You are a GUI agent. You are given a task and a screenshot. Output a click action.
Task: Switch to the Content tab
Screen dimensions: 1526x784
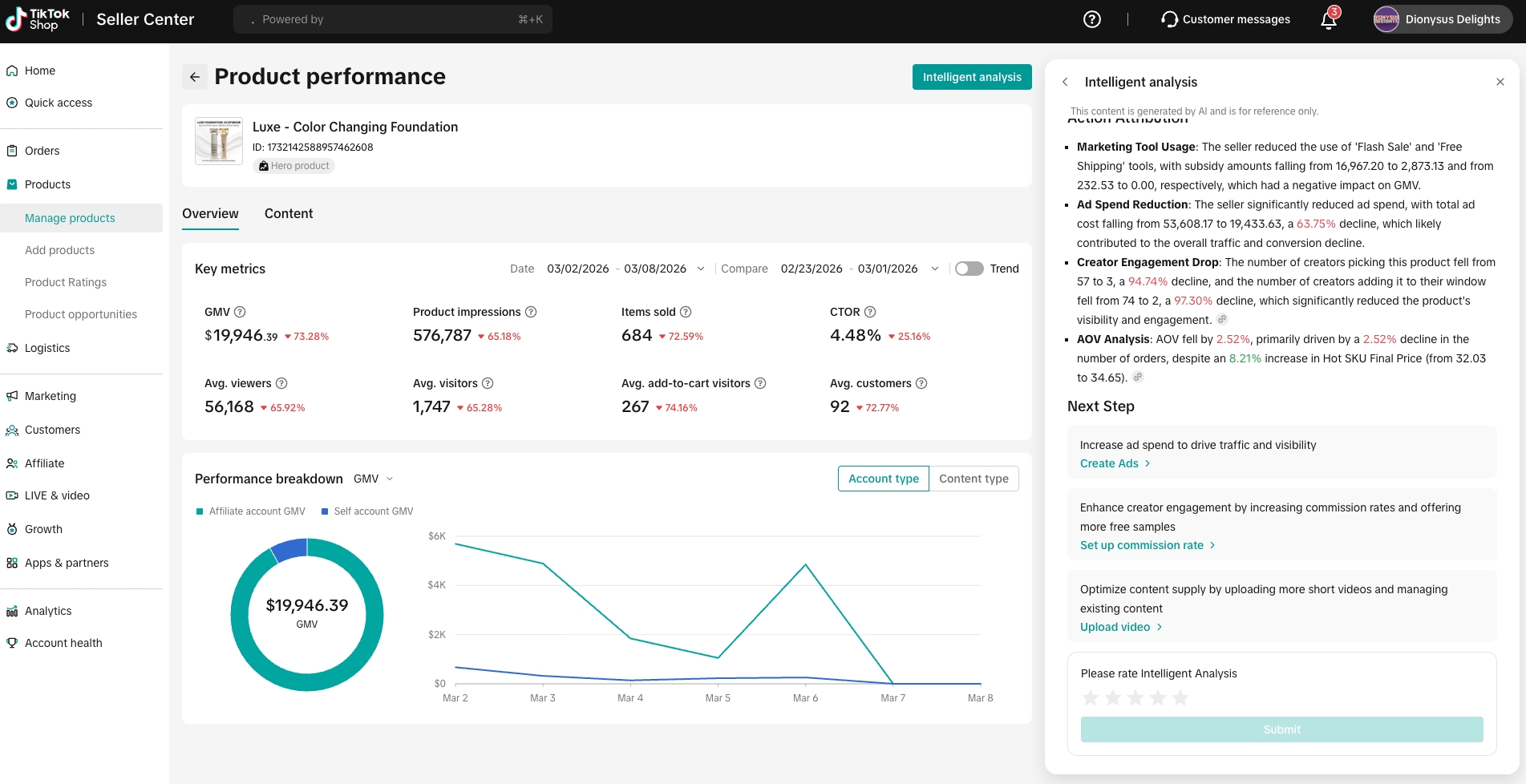[289, 213]
